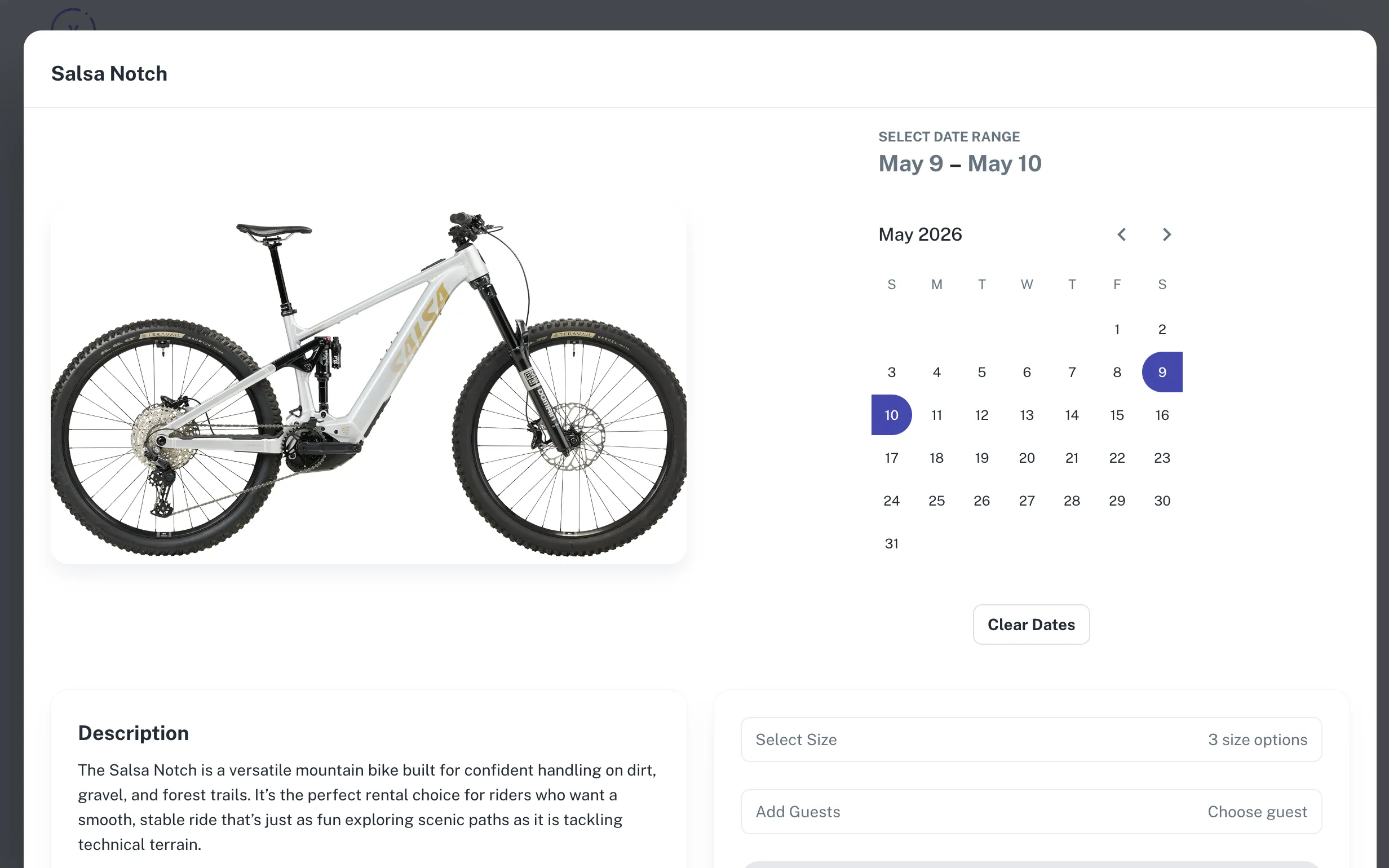Click the 3 size options label
Image resolution: width=1389 pixels, height=868 pixels.
pos(1258,739)
